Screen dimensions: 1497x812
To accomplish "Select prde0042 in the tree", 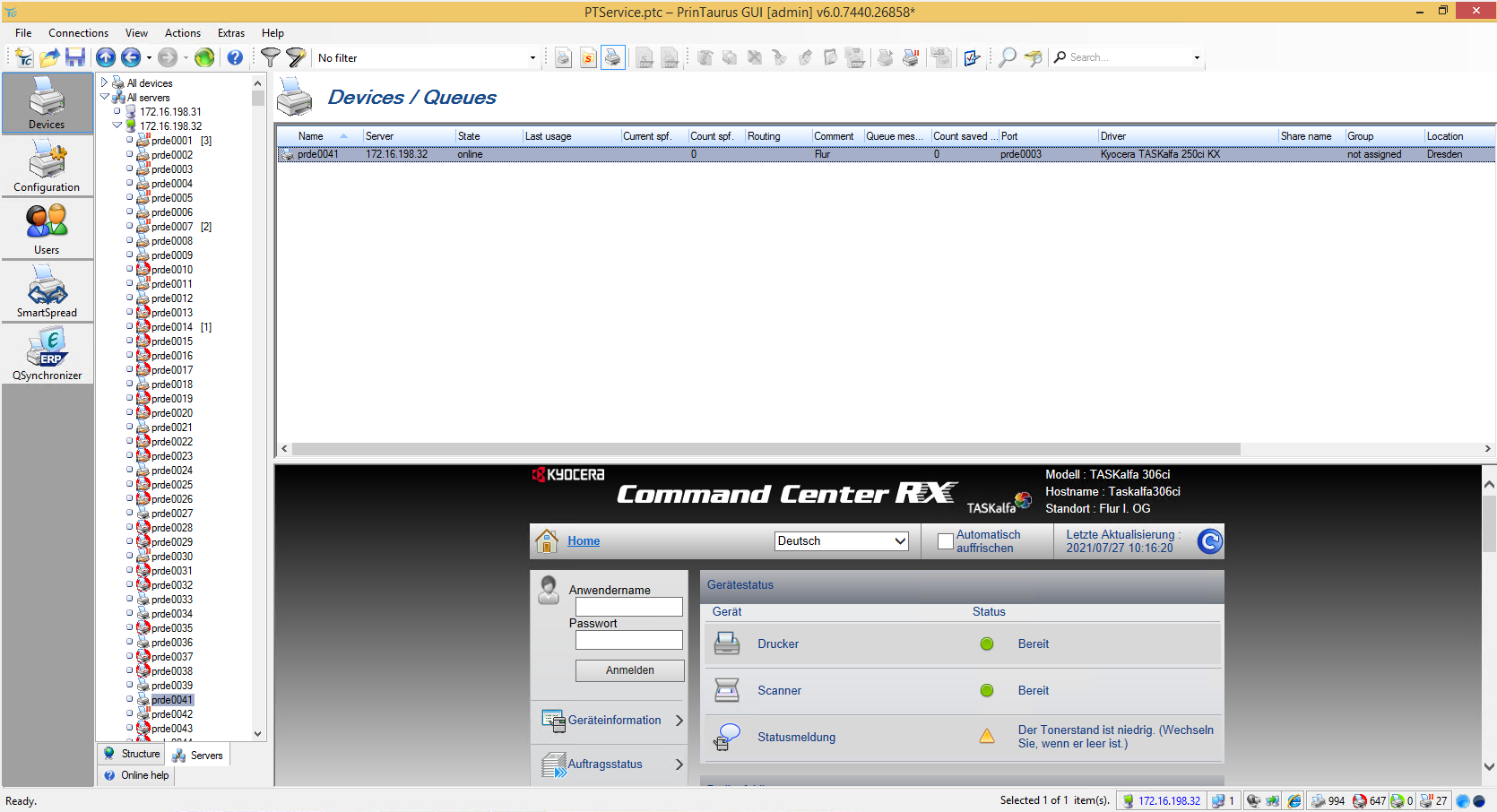I will click(171, 714).
